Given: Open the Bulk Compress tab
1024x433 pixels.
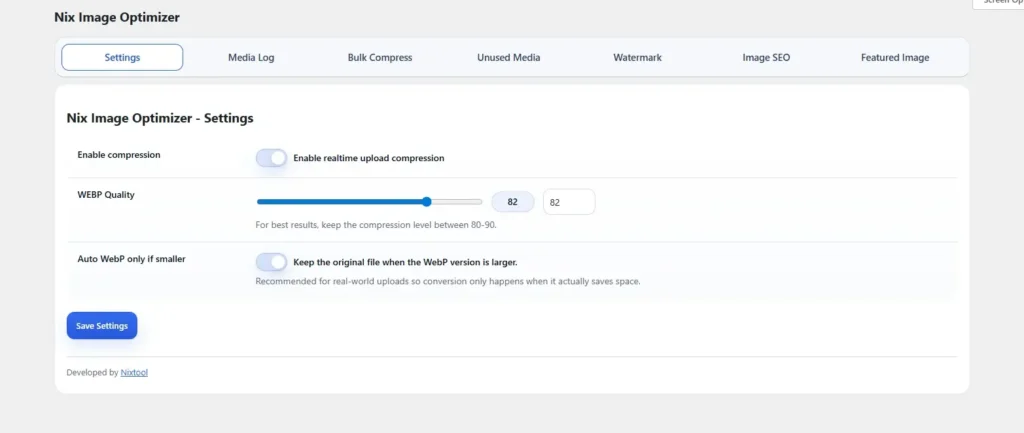Looking at the screenshot, I should click(380, 57).
